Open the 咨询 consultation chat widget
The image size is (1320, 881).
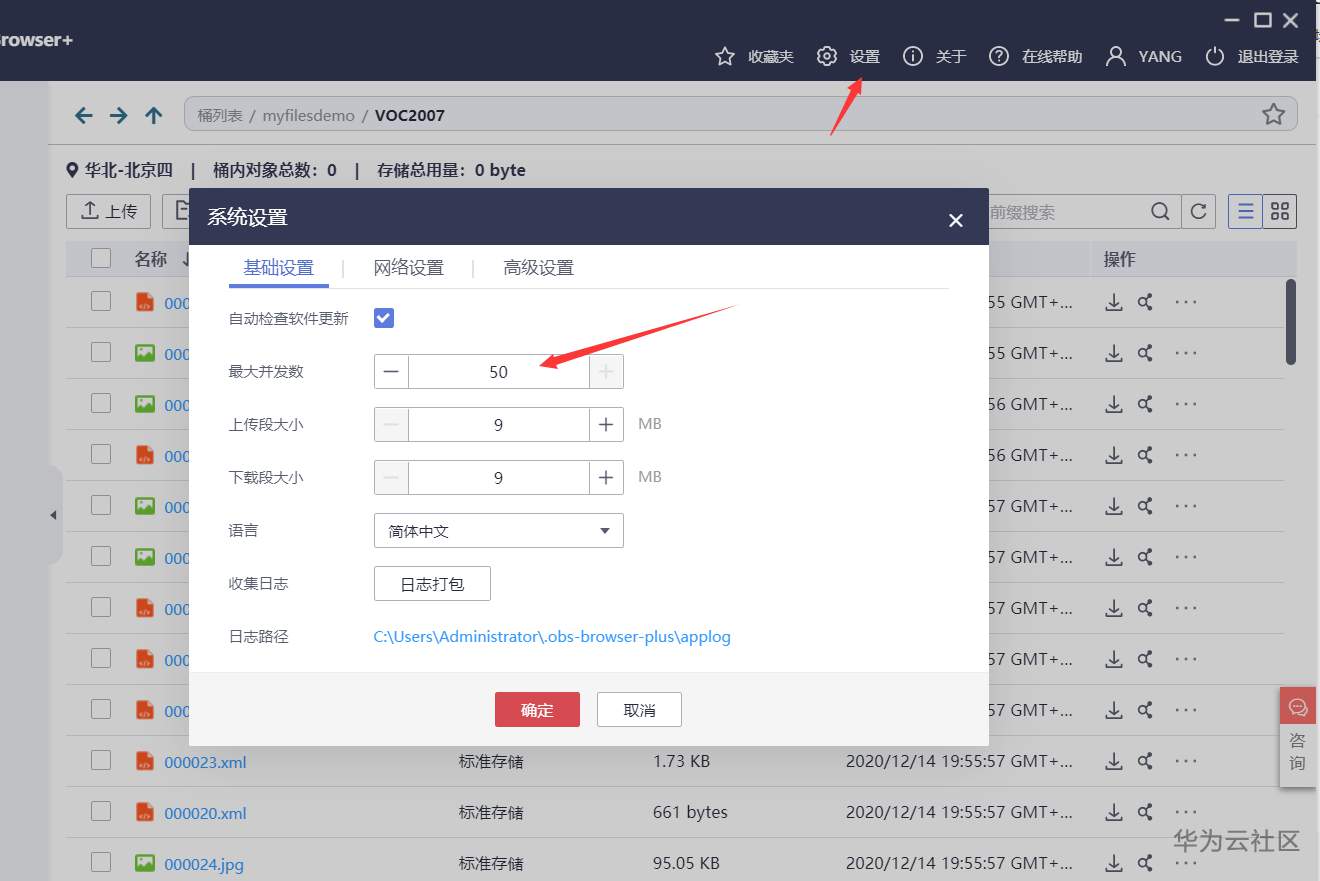(x=1297, y=737)
